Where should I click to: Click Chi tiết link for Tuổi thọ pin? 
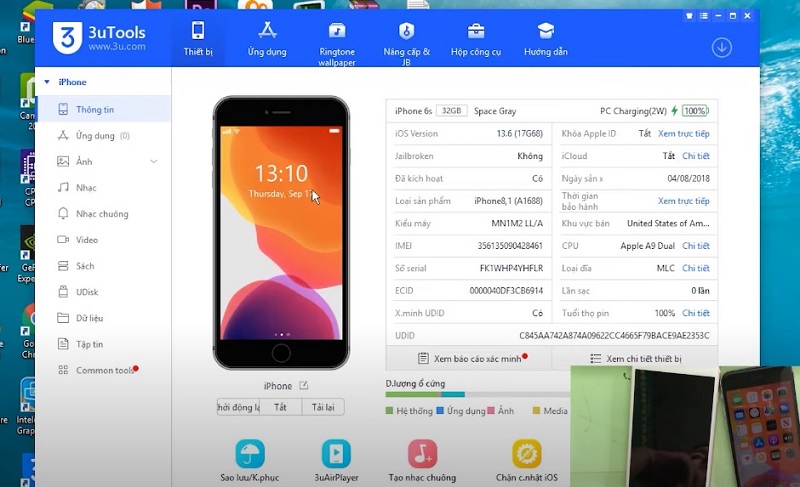click(696, 313)
